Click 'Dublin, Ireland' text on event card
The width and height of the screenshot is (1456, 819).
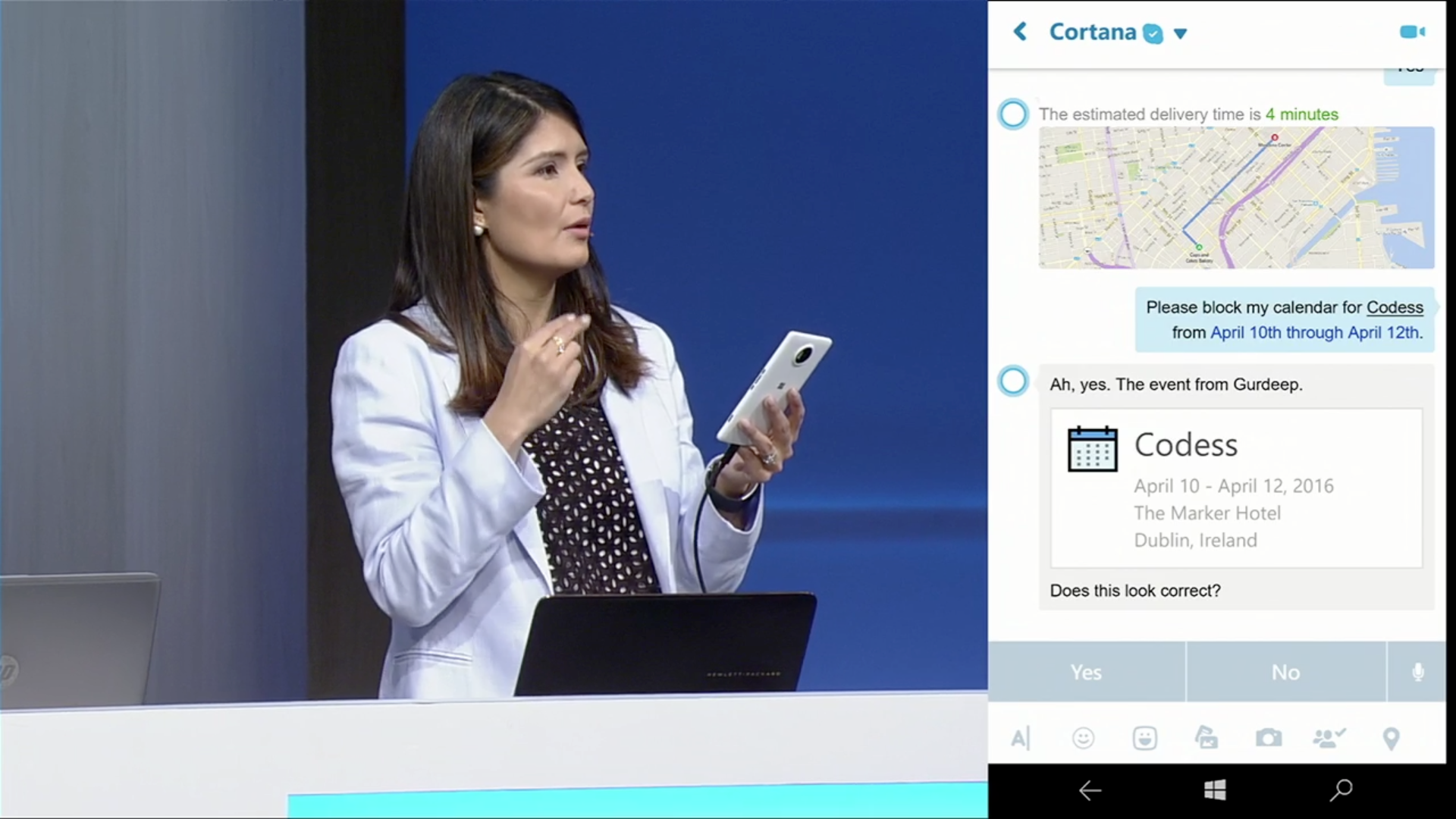(1196, 540)
